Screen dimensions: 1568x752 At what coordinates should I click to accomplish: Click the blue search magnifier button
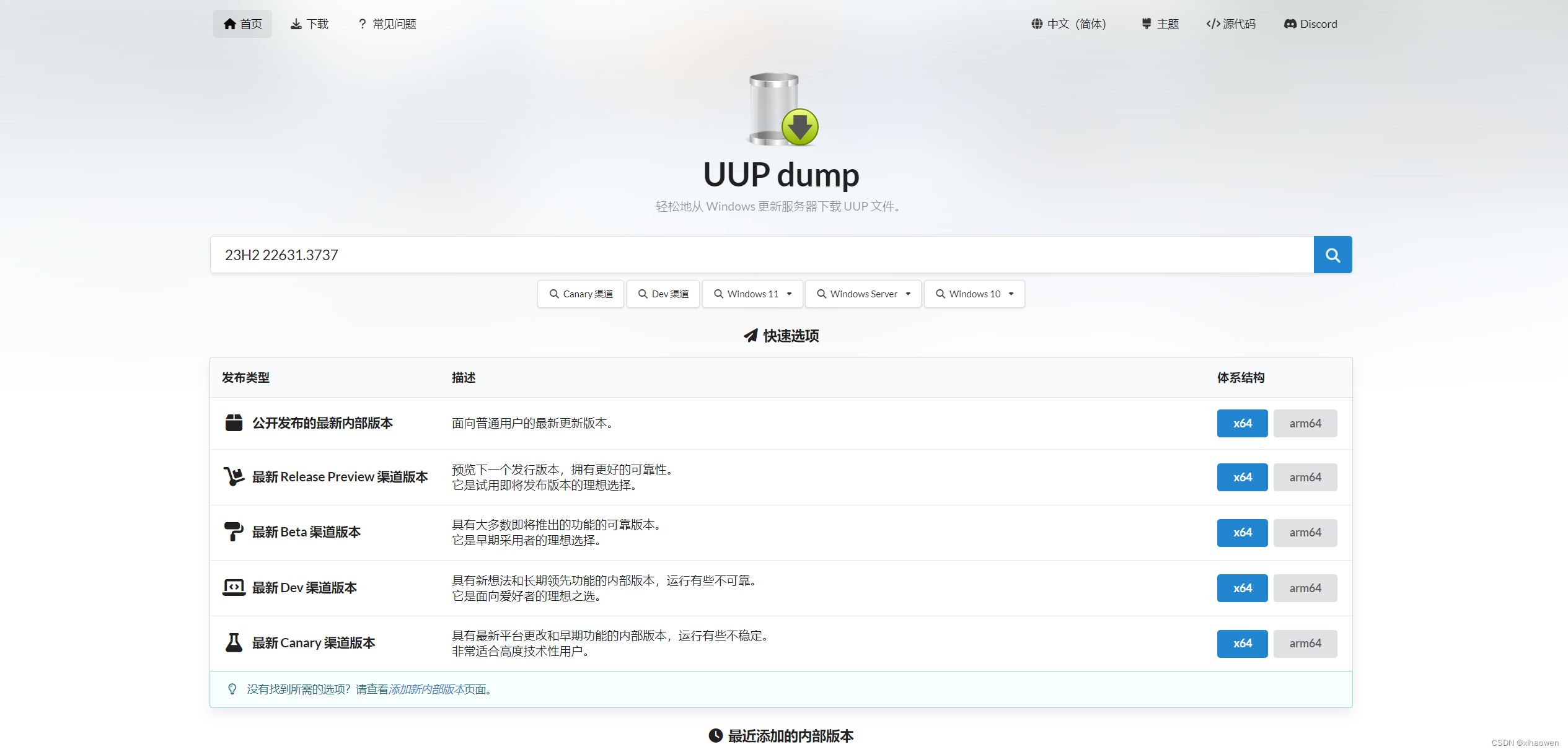[1332, 255]
